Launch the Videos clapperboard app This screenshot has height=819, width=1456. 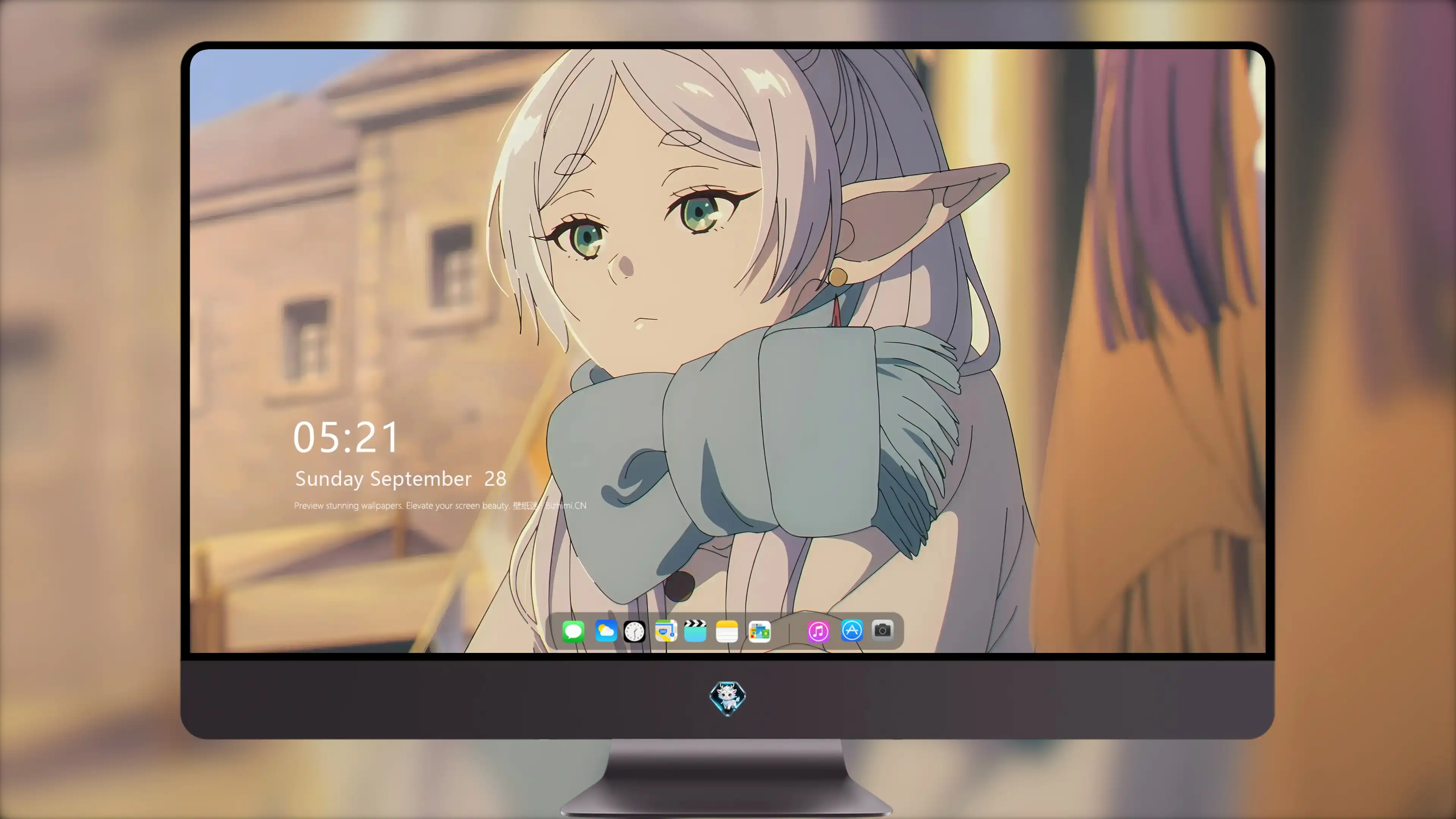(x=695, y=631)
